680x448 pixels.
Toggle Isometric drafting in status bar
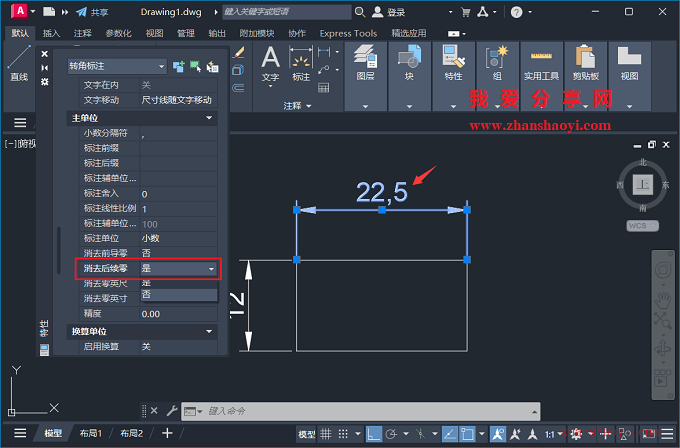[420, 434]
